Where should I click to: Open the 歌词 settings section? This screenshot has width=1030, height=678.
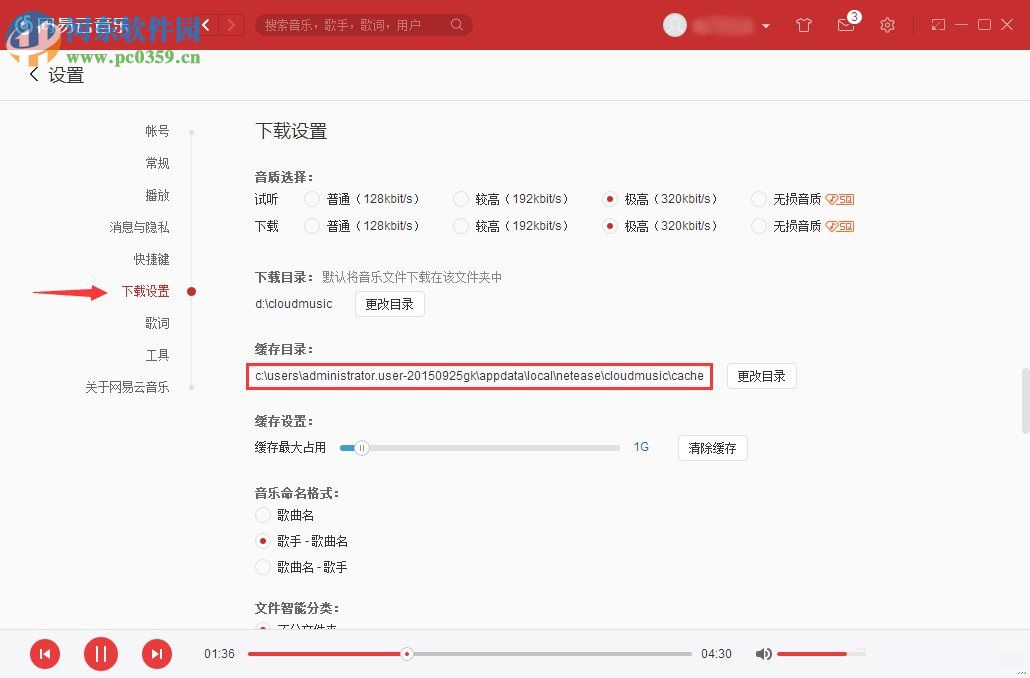coord(157,323)
